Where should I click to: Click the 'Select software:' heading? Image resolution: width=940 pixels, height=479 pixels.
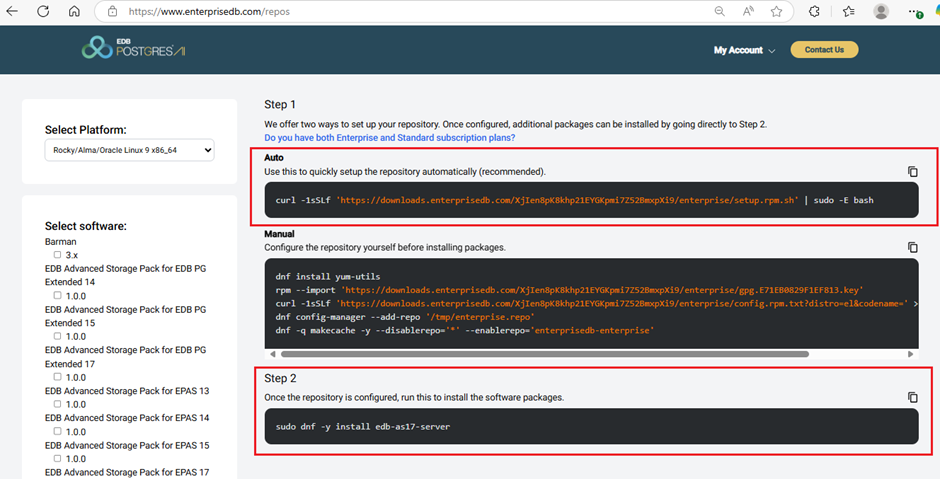click(x=86, y=226)
